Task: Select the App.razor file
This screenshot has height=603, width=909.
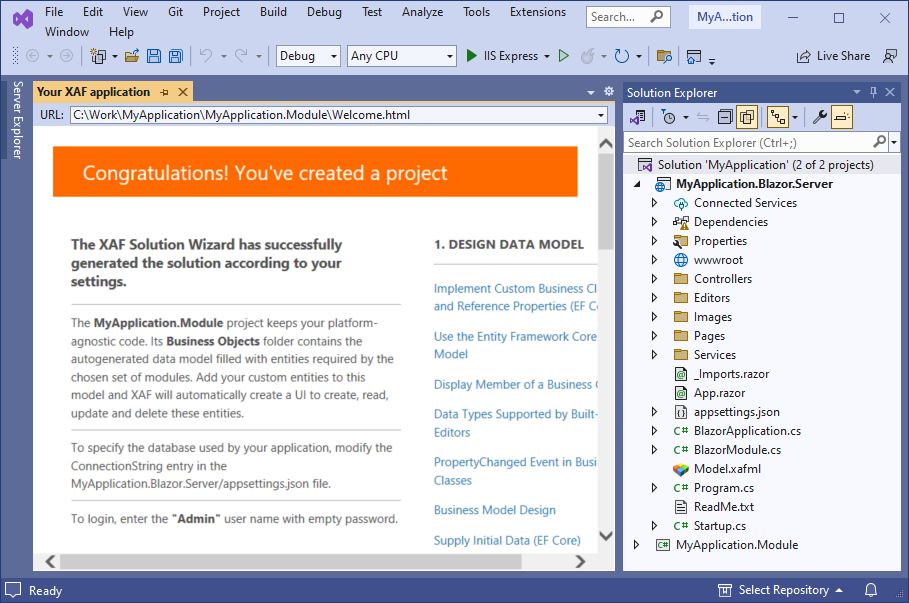Action: click(719, 393)
